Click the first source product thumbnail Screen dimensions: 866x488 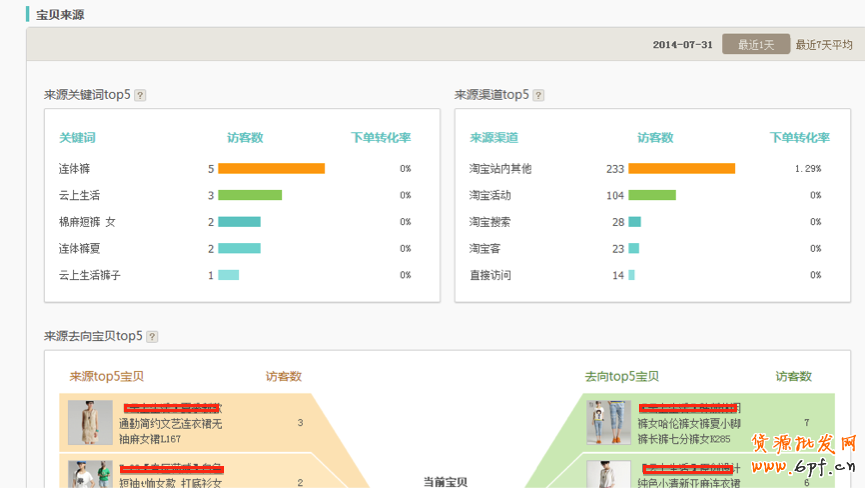(x=90, y=422)
